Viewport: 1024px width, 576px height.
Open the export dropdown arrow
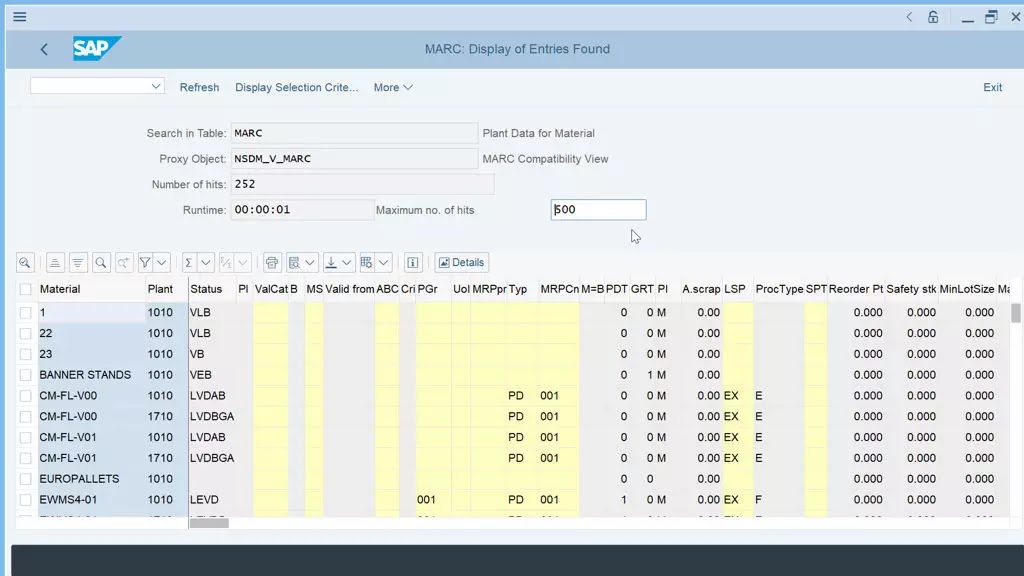coord(347,263)
